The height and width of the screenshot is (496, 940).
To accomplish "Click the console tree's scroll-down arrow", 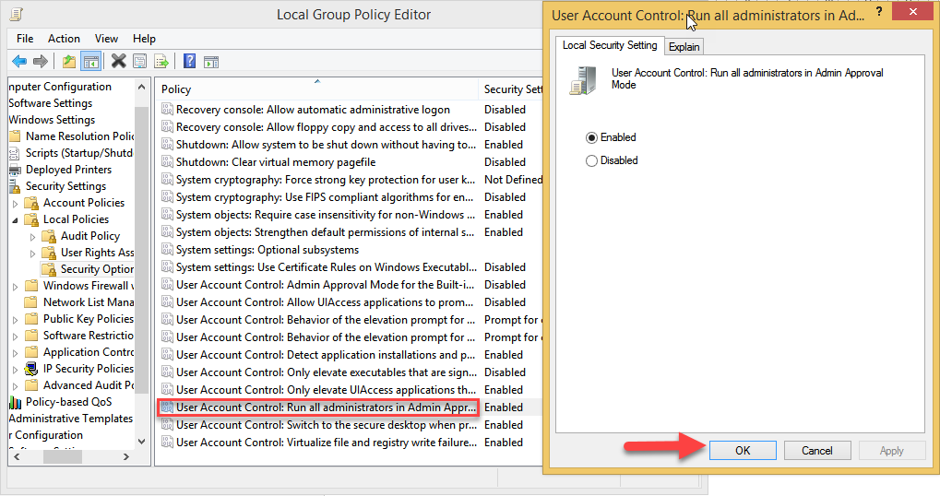I will (141, 441).
